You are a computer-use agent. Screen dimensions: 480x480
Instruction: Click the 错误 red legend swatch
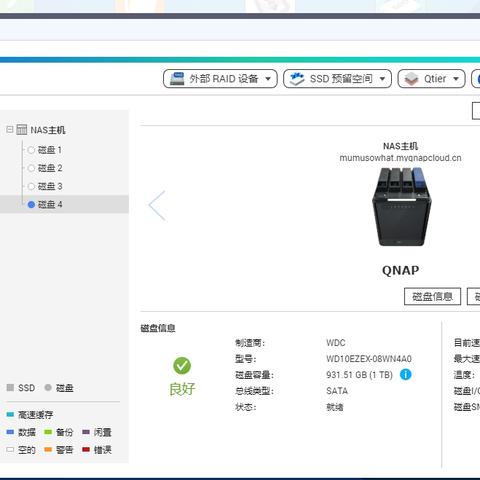coord(86,450)
